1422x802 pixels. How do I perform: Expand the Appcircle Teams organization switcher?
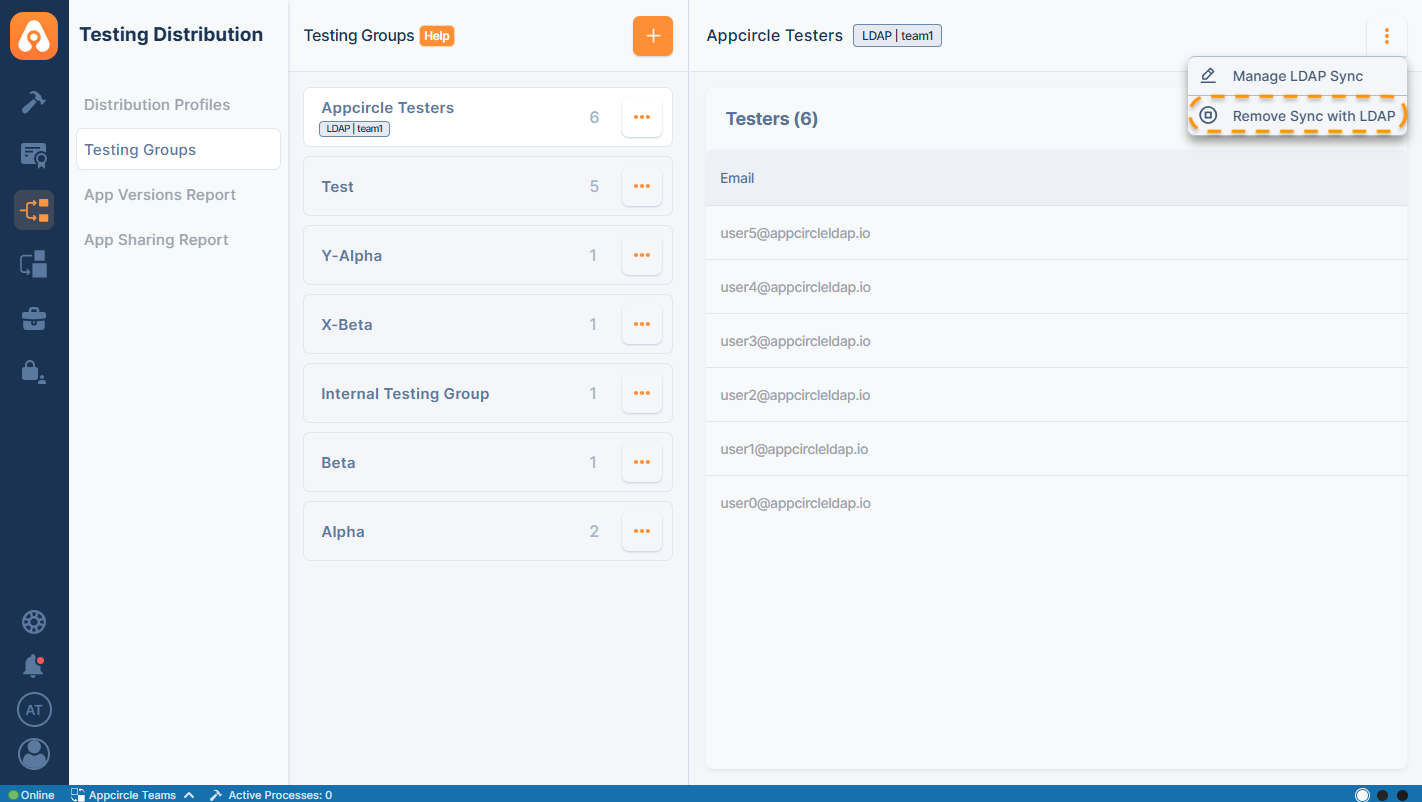coord(132,795)
